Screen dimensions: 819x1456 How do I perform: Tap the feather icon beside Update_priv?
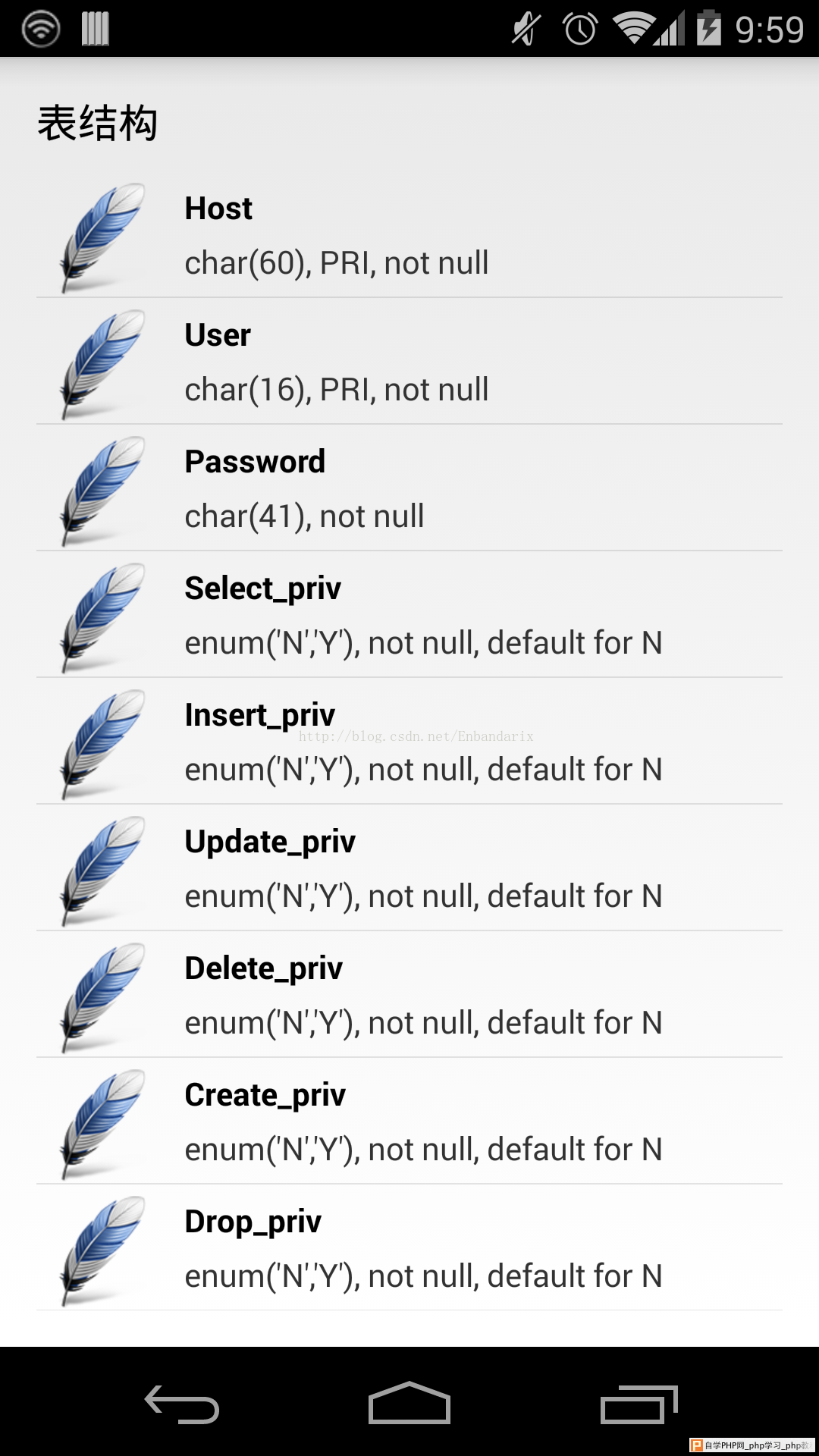click(102, 870)
